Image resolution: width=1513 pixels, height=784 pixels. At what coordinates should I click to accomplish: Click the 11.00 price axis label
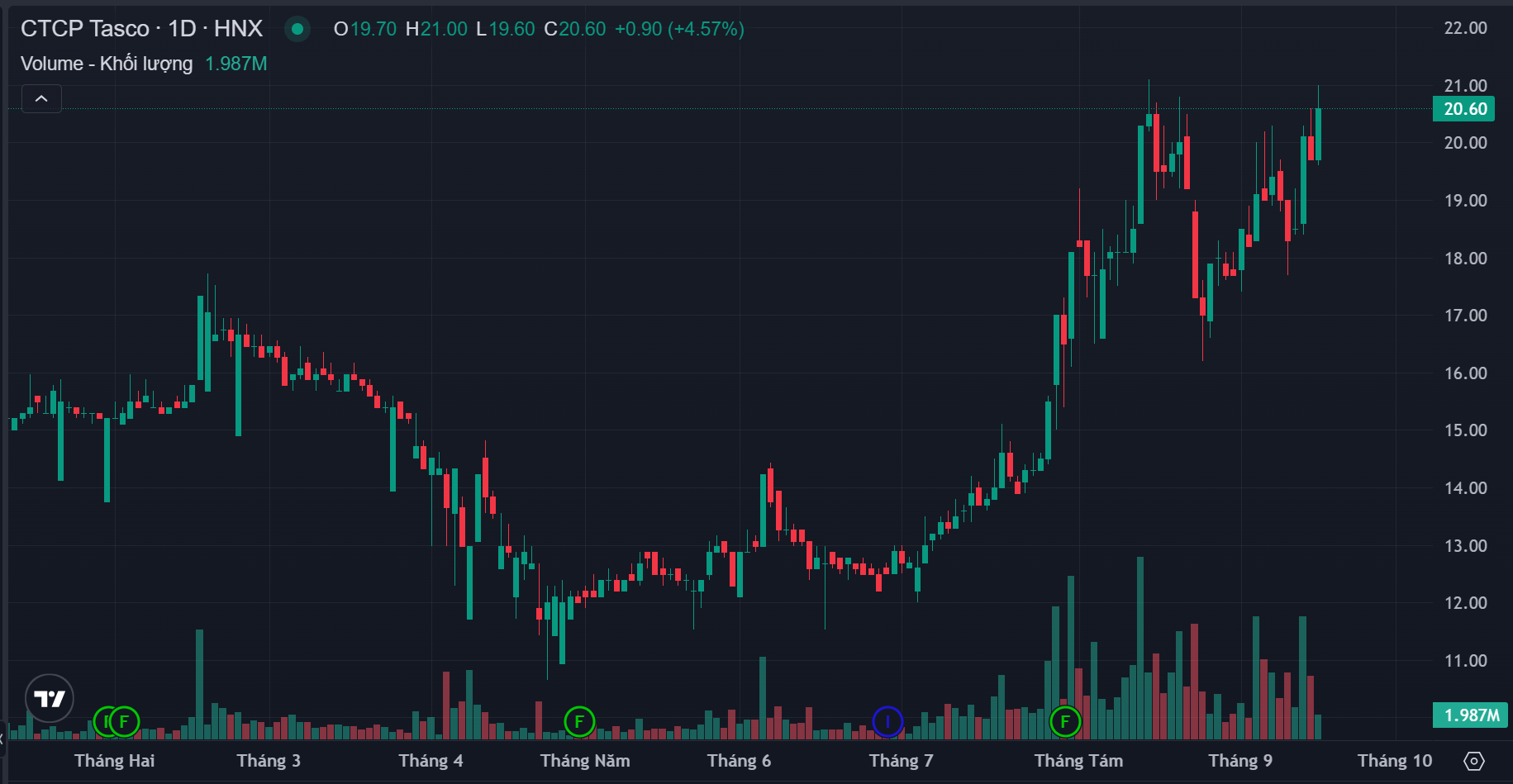point(1465,661)
